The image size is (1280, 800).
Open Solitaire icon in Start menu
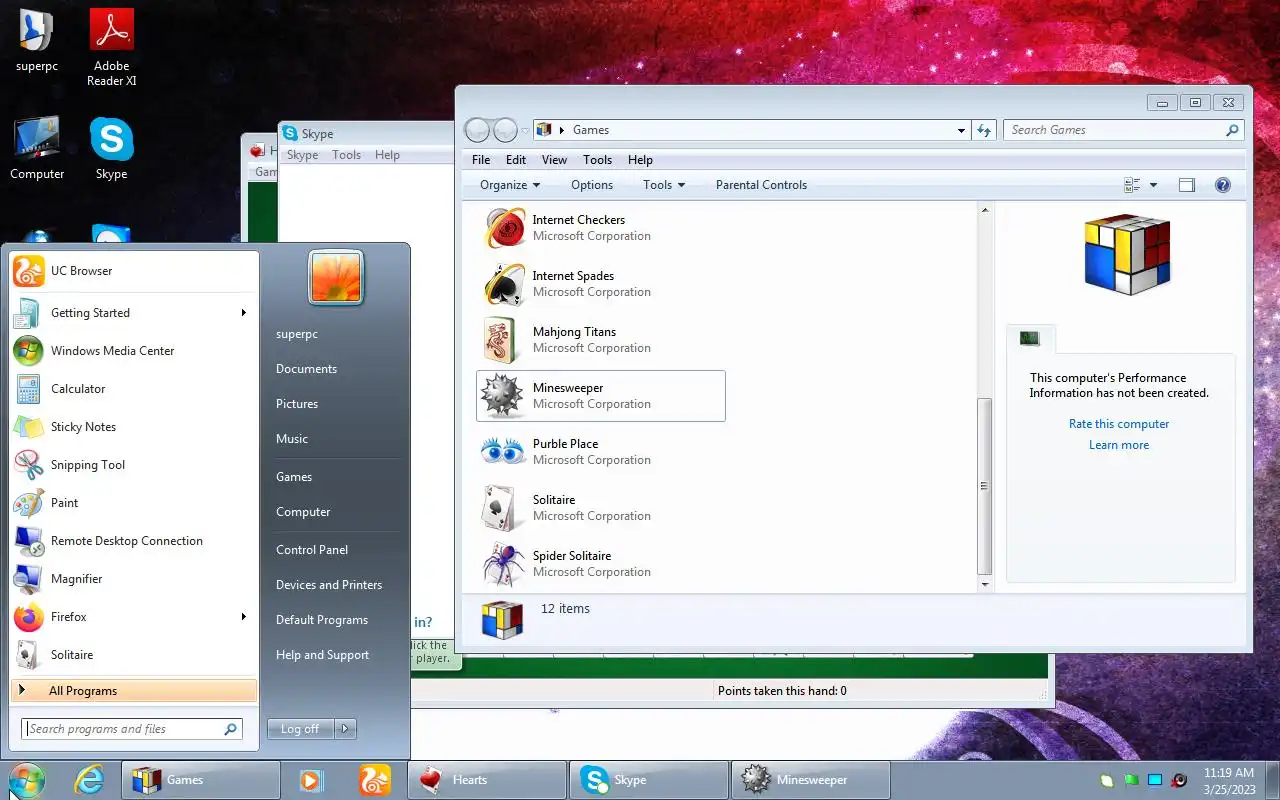click(x=28, y=655)
